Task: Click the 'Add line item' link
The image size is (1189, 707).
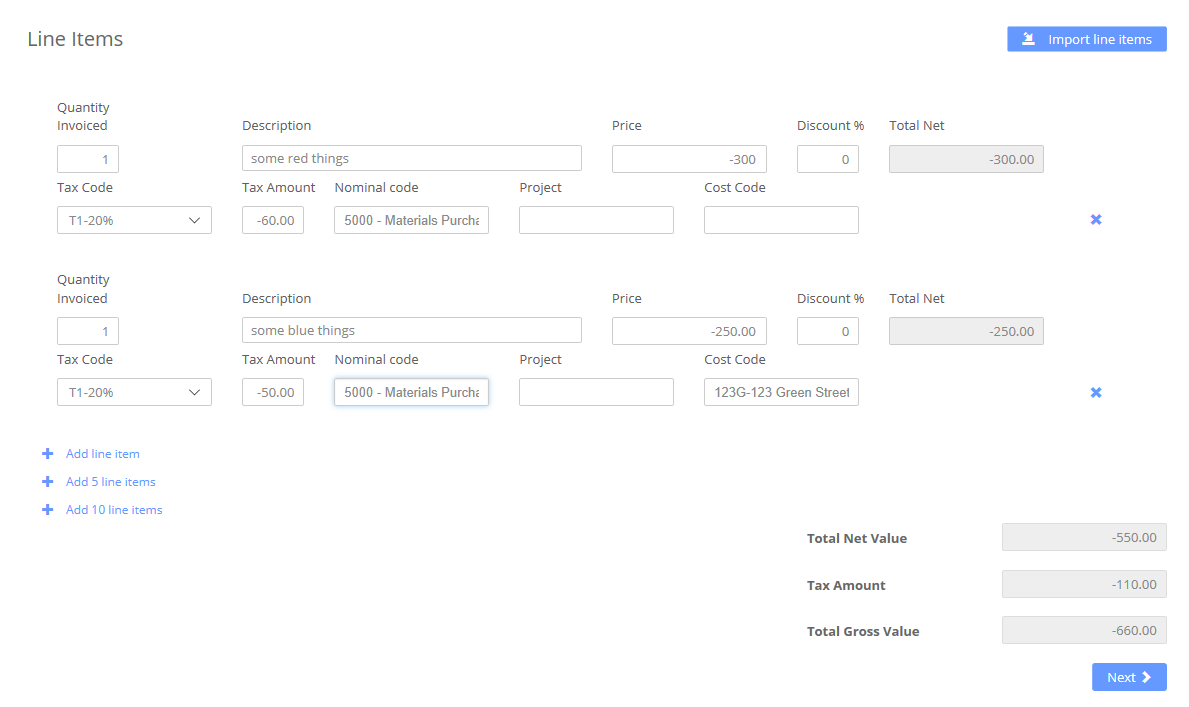Action: point(102,454)
